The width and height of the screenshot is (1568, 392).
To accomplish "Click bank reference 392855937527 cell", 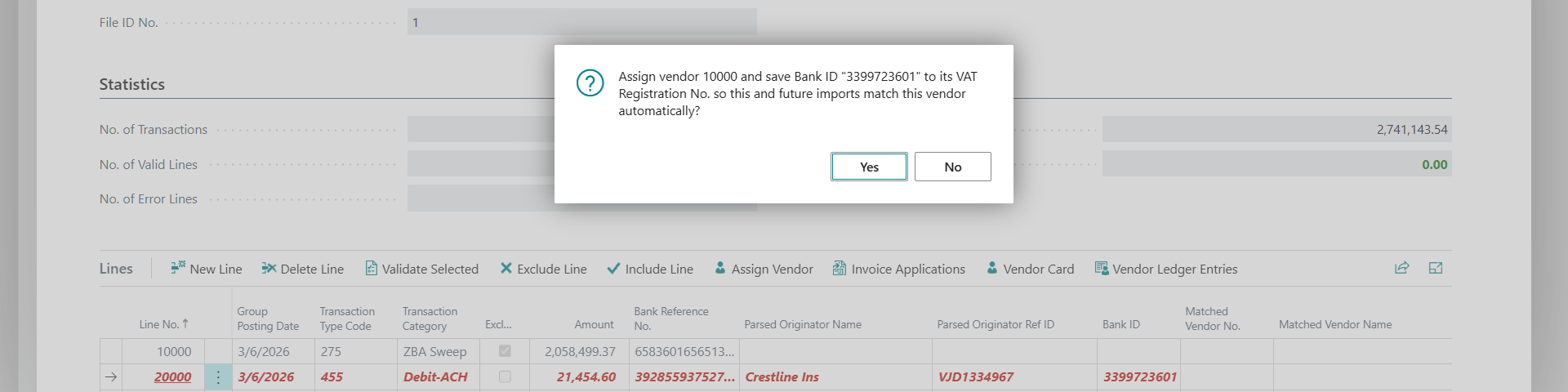I will 684,376.
